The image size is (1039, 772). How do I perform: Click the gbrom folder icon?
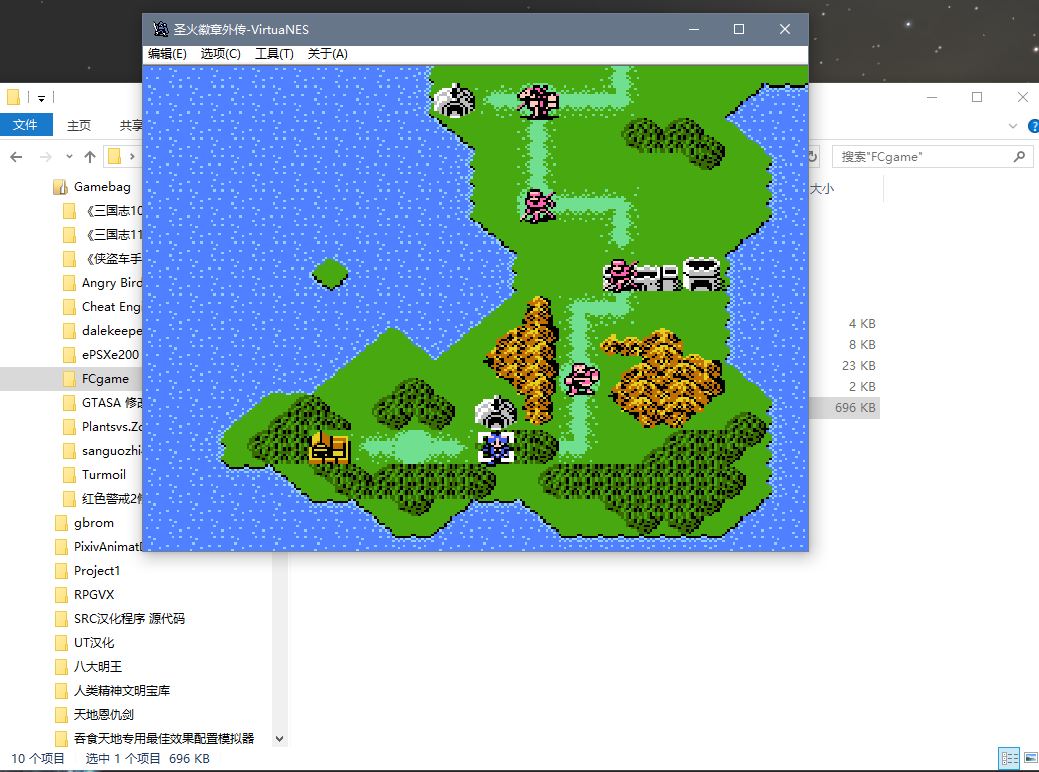click(61, 523)
